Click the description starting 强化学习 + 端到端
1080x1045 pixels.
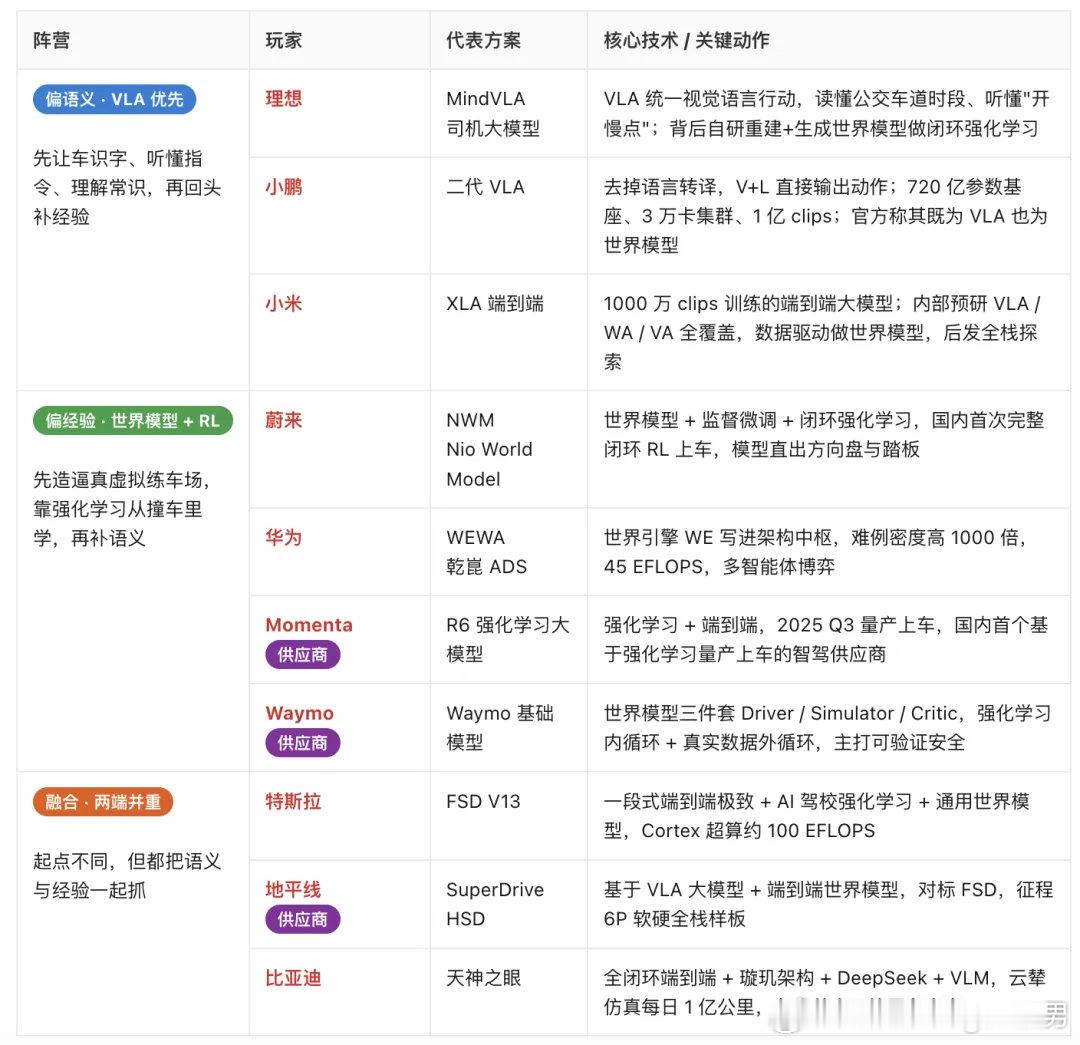click(826, 639)
